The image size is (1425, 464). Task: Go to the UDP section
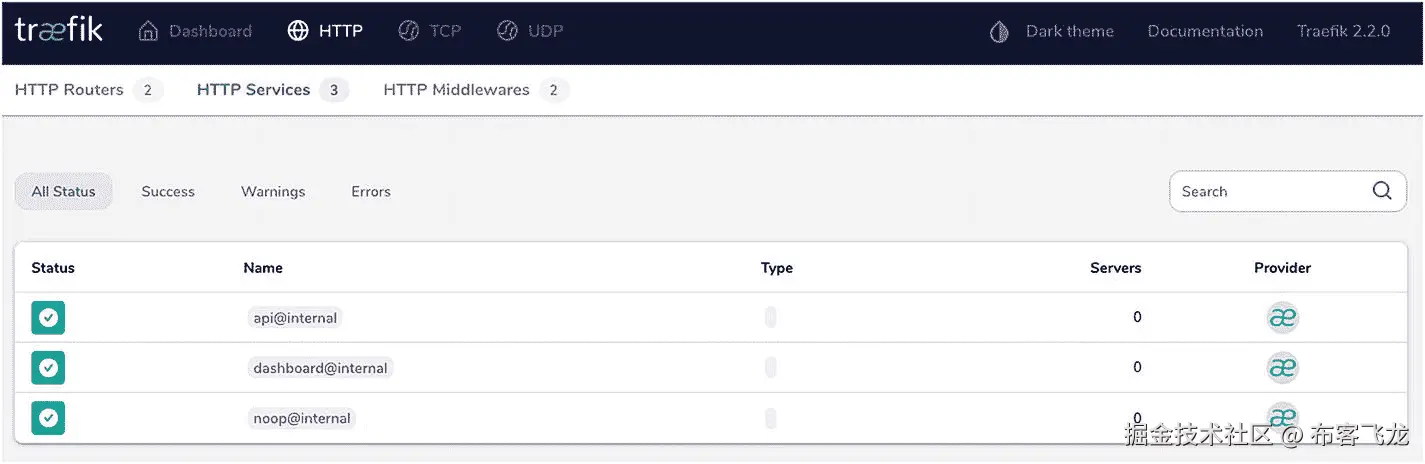[x=530, y=31]
